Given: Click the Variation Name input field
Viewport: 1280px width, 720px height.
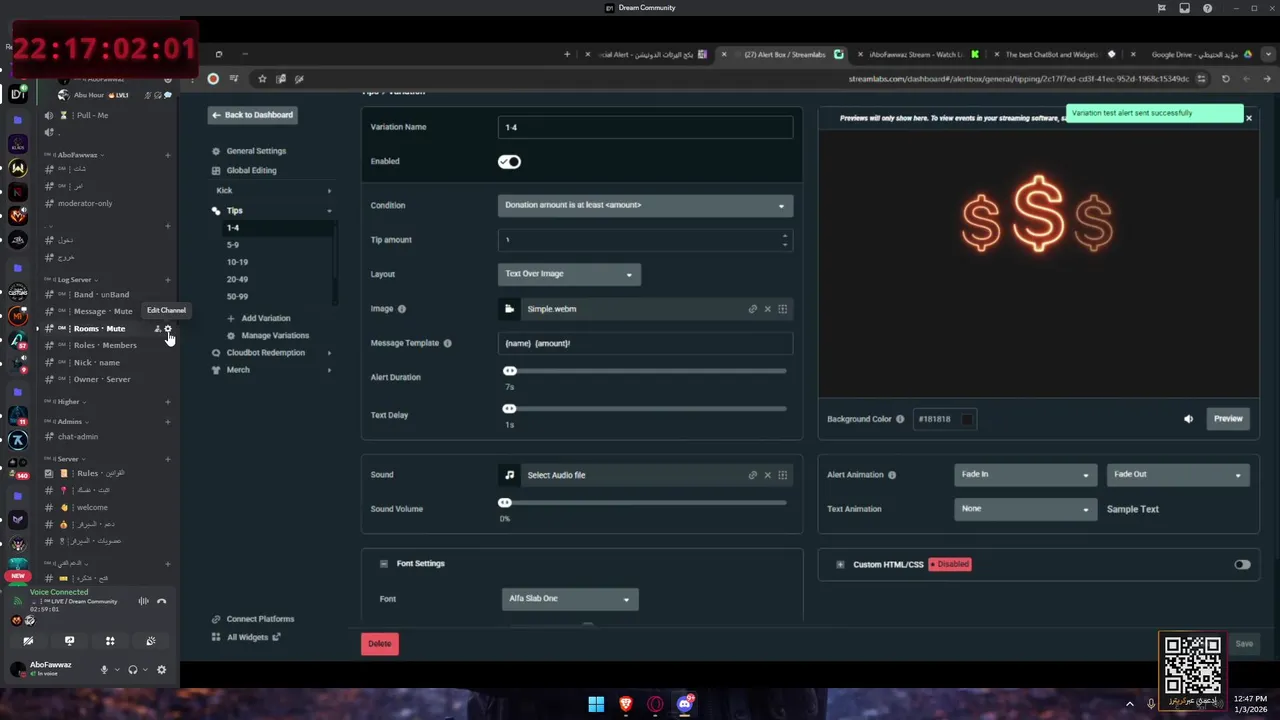Looking at the screenshot, I should pyautogui.click(x=645, y=127).
